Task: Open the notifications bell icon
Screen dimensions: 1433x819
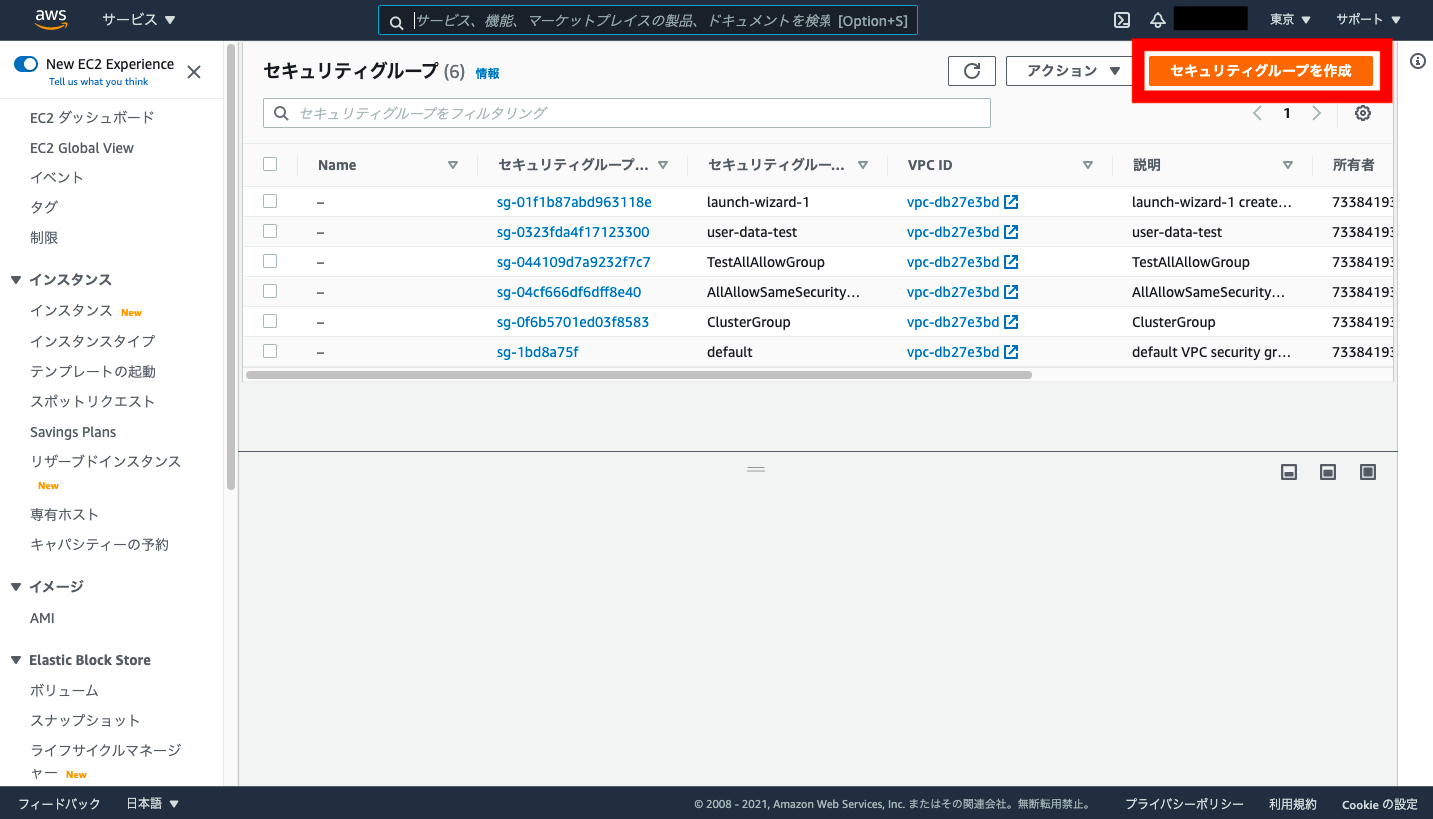Action: 1158,20
